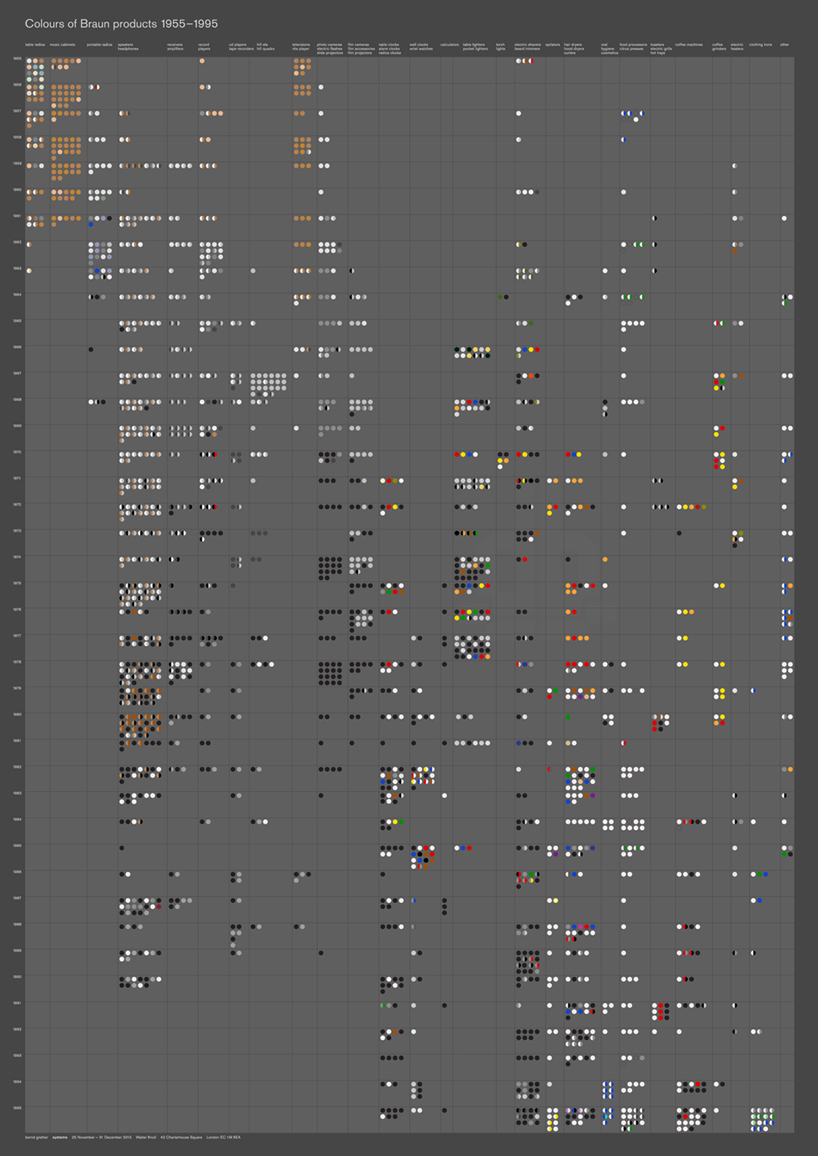Select the 'torch lights' column header
818x1156 pixels.
[x=501, y=47]
